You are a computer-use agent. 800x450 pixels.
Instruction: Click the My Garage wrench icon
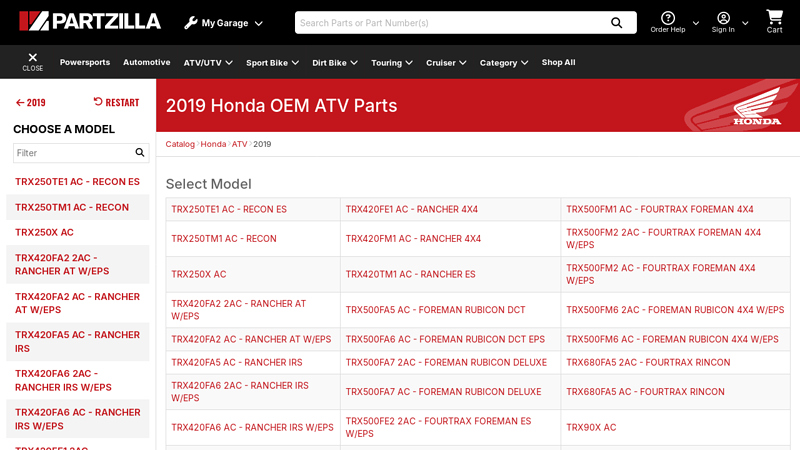point(191,23)
